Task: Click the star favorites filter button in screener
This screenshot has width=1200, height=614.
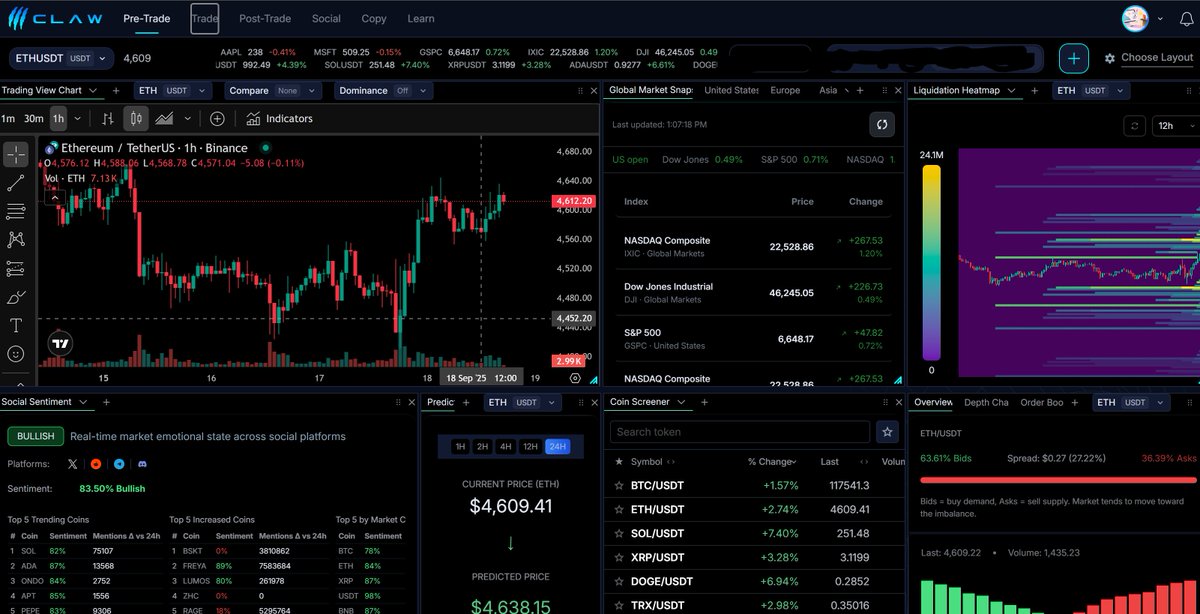Action: (886, 432)
